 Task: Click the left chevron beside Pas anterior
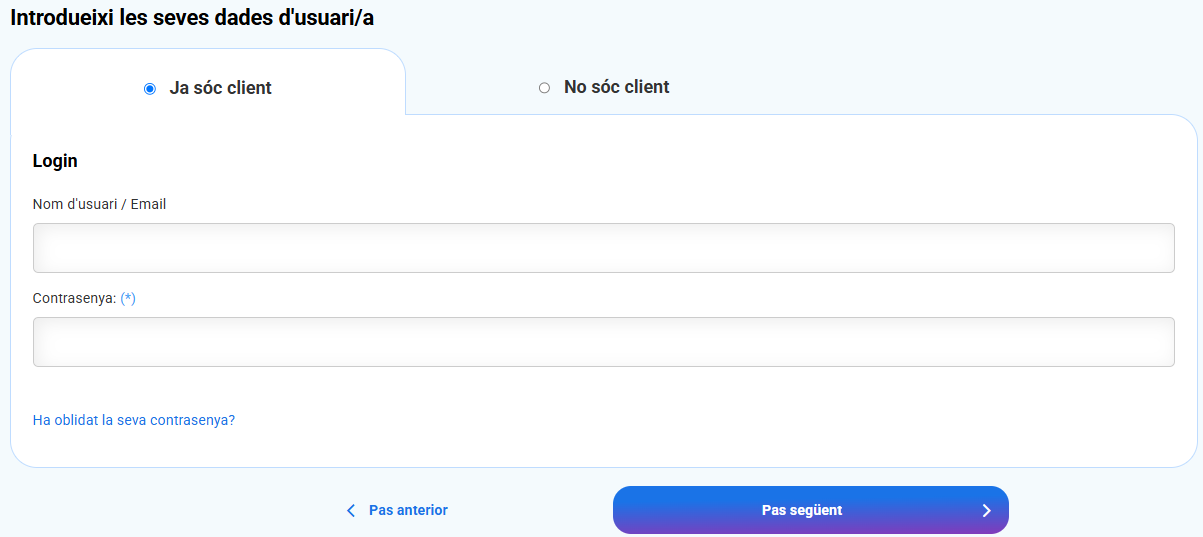(x=351, y=510)
